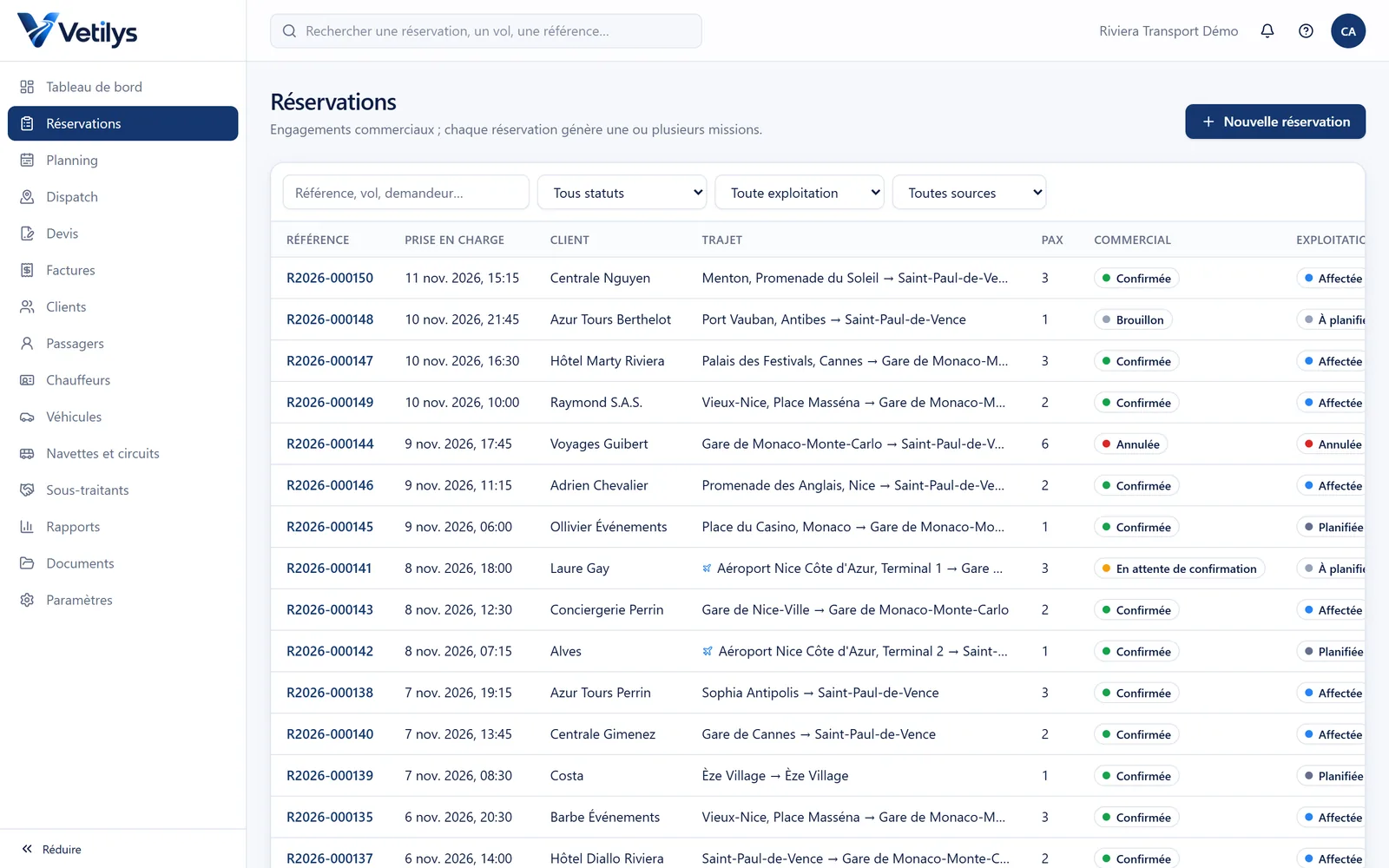Open Paramètres via the gear icon
This screenshot has width=1389, height=868.
(x=27, y=600)
